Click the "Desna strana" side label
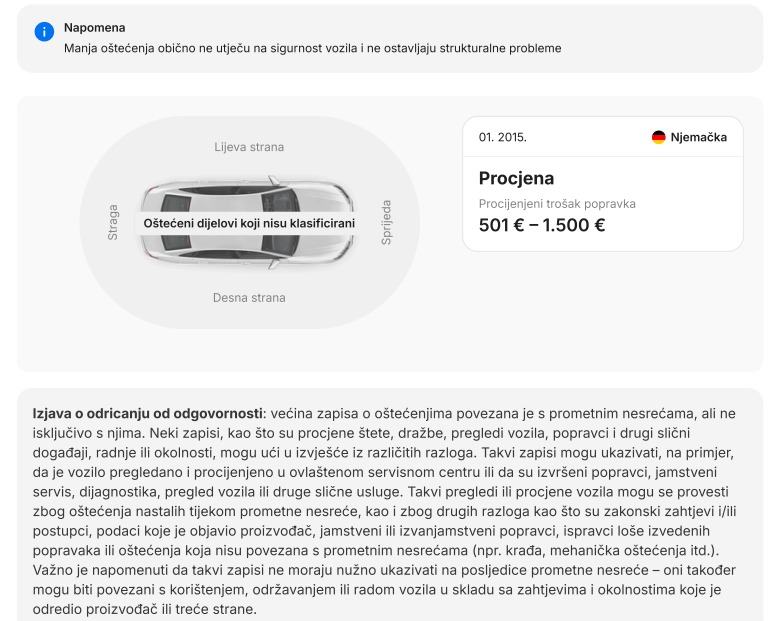 tap(249, 297)
